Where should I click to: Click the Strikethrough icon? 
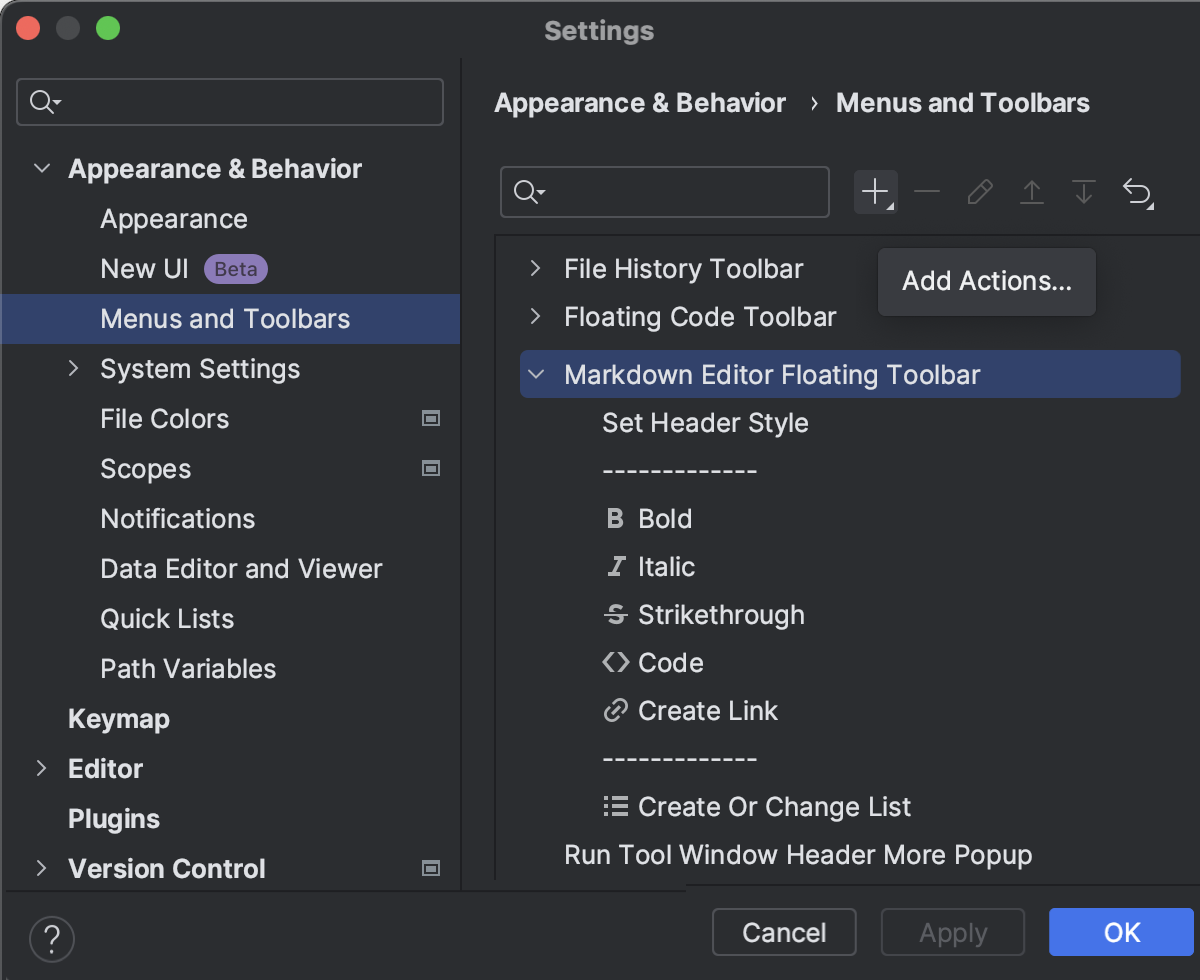click(x=614, y=614)
